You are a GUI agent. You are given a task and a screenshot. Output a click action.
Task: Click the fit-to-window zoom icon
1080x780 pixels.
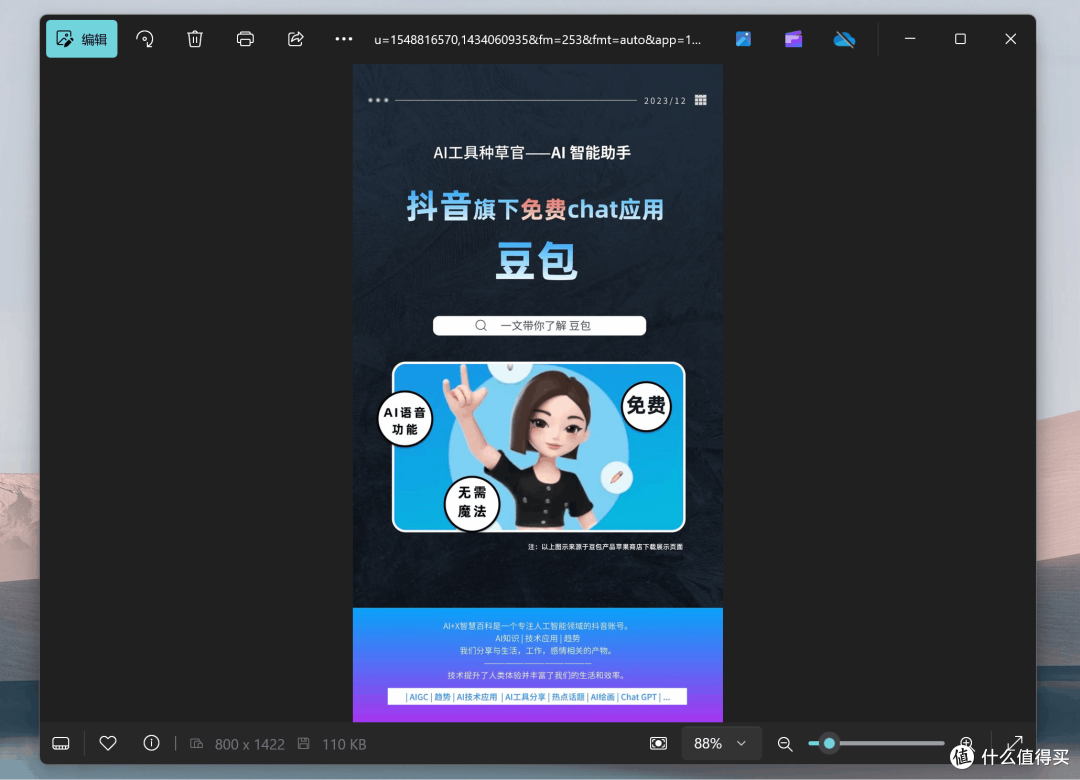658,743
